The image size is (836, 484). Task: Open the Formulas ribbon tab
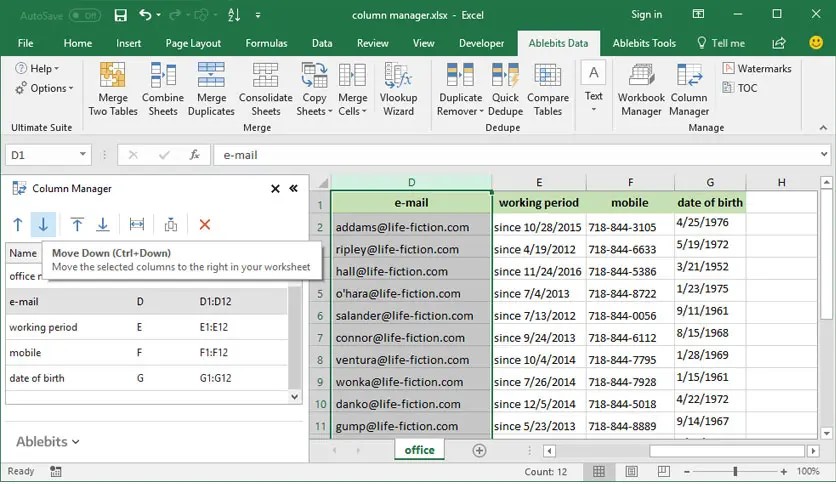[x=266, y=43]
